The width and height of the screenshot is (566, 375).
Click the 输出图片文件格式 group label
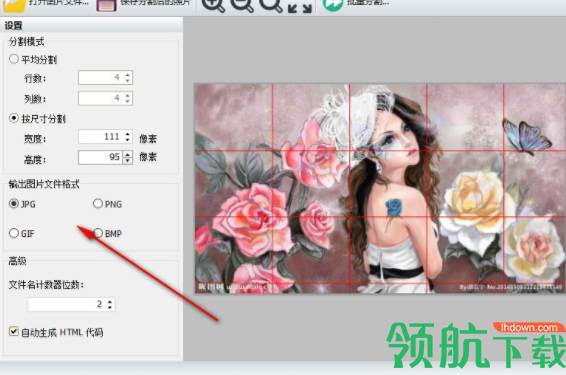(44, 184)
